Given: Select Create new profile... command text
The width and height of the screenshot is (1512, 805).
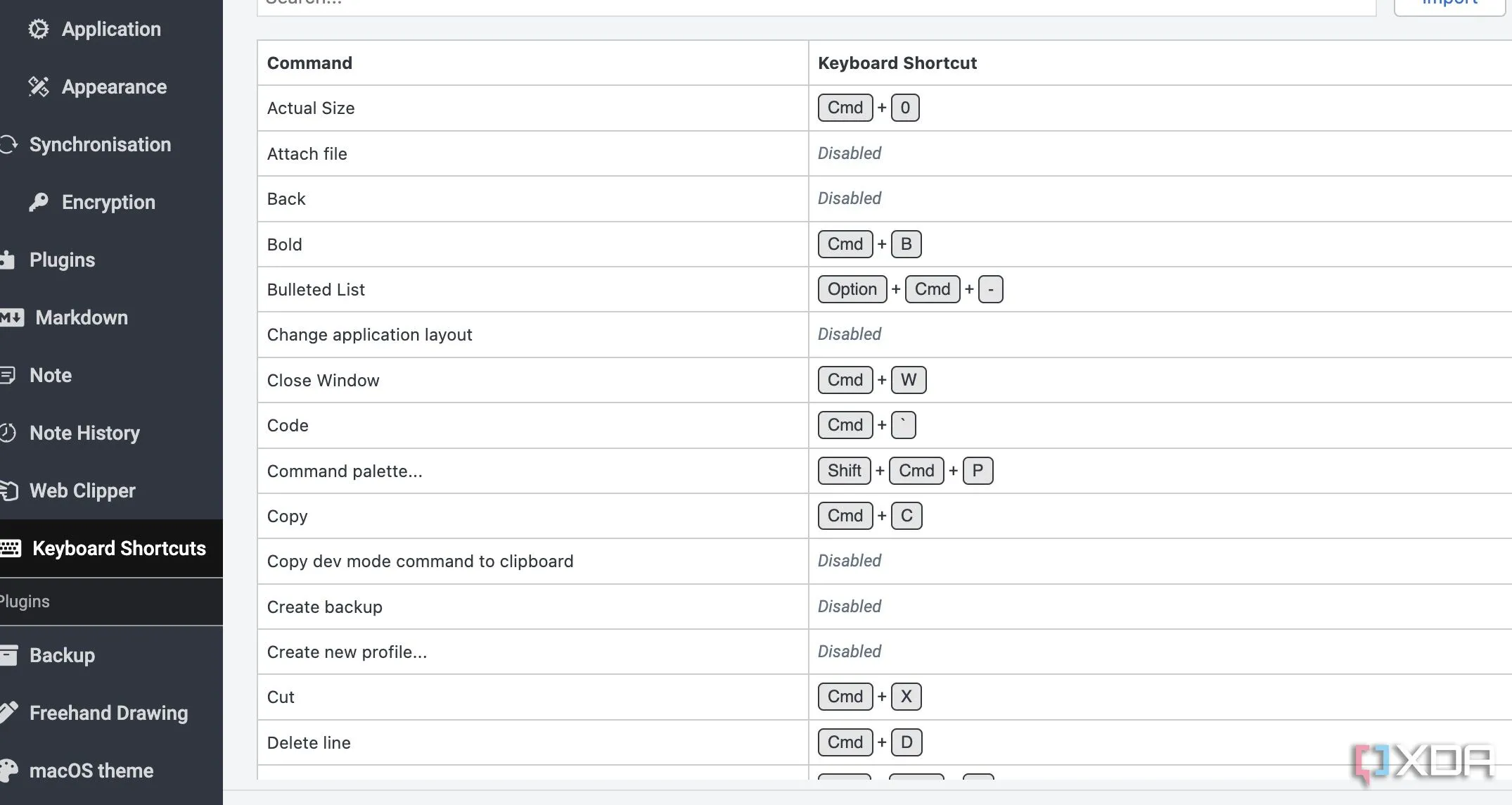Looking at the screenshot, I should (x=347, y=652).
